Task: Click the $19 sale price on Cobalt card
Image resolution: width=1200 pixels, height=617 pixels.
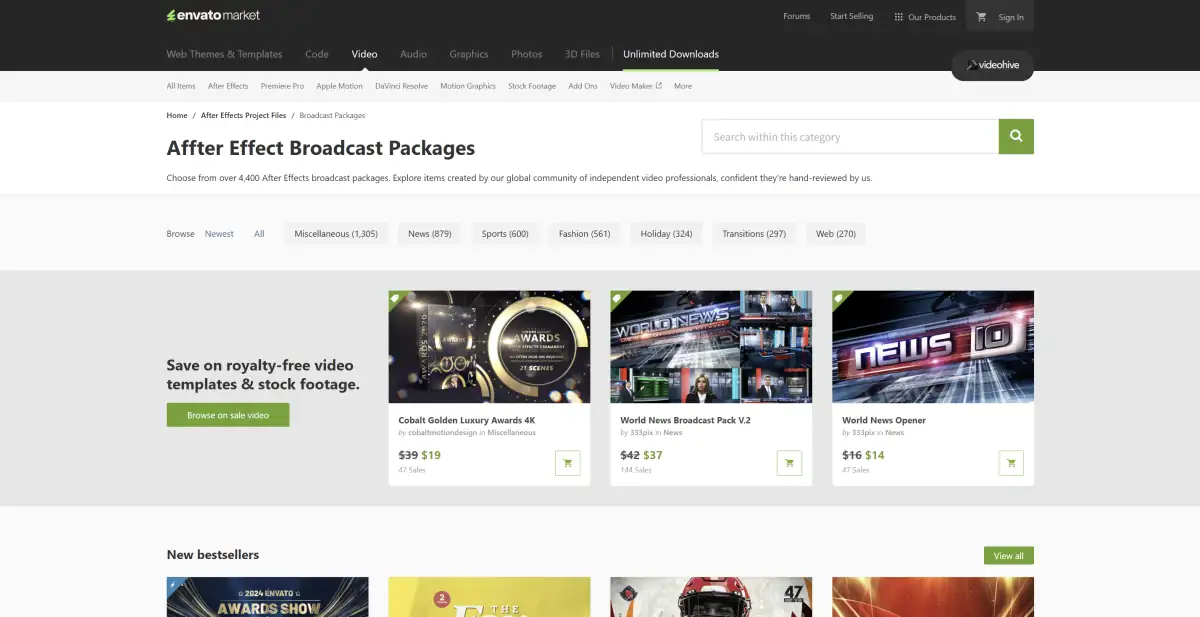Action: tap(431, 455)
